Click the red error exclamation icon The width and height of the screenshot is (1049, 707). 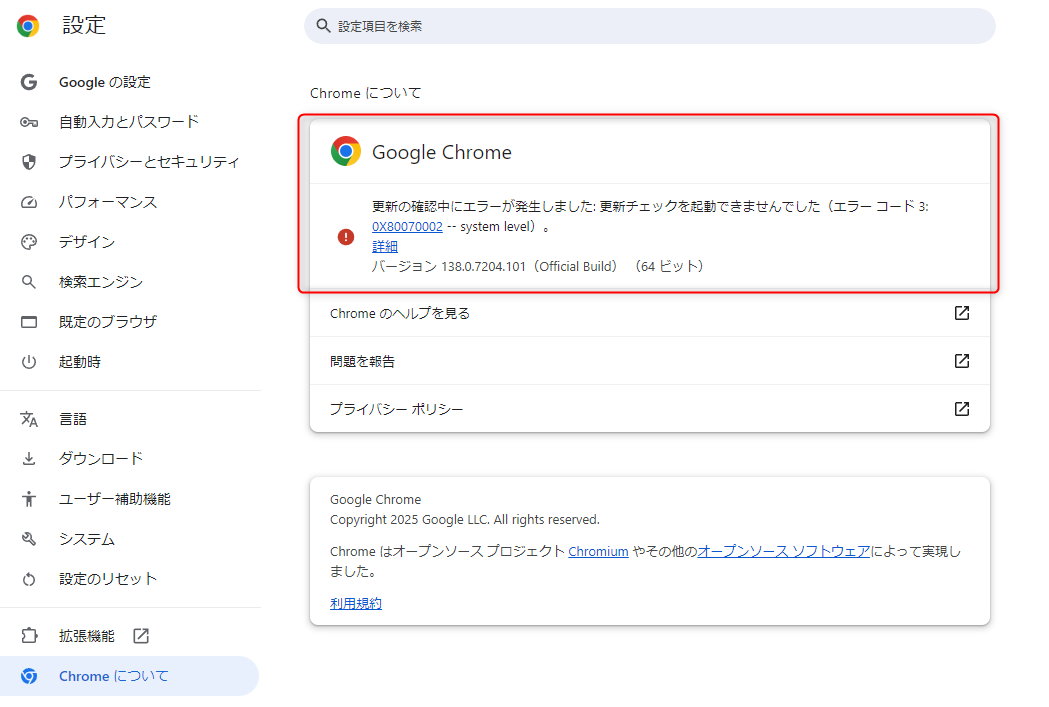(346, 237)
